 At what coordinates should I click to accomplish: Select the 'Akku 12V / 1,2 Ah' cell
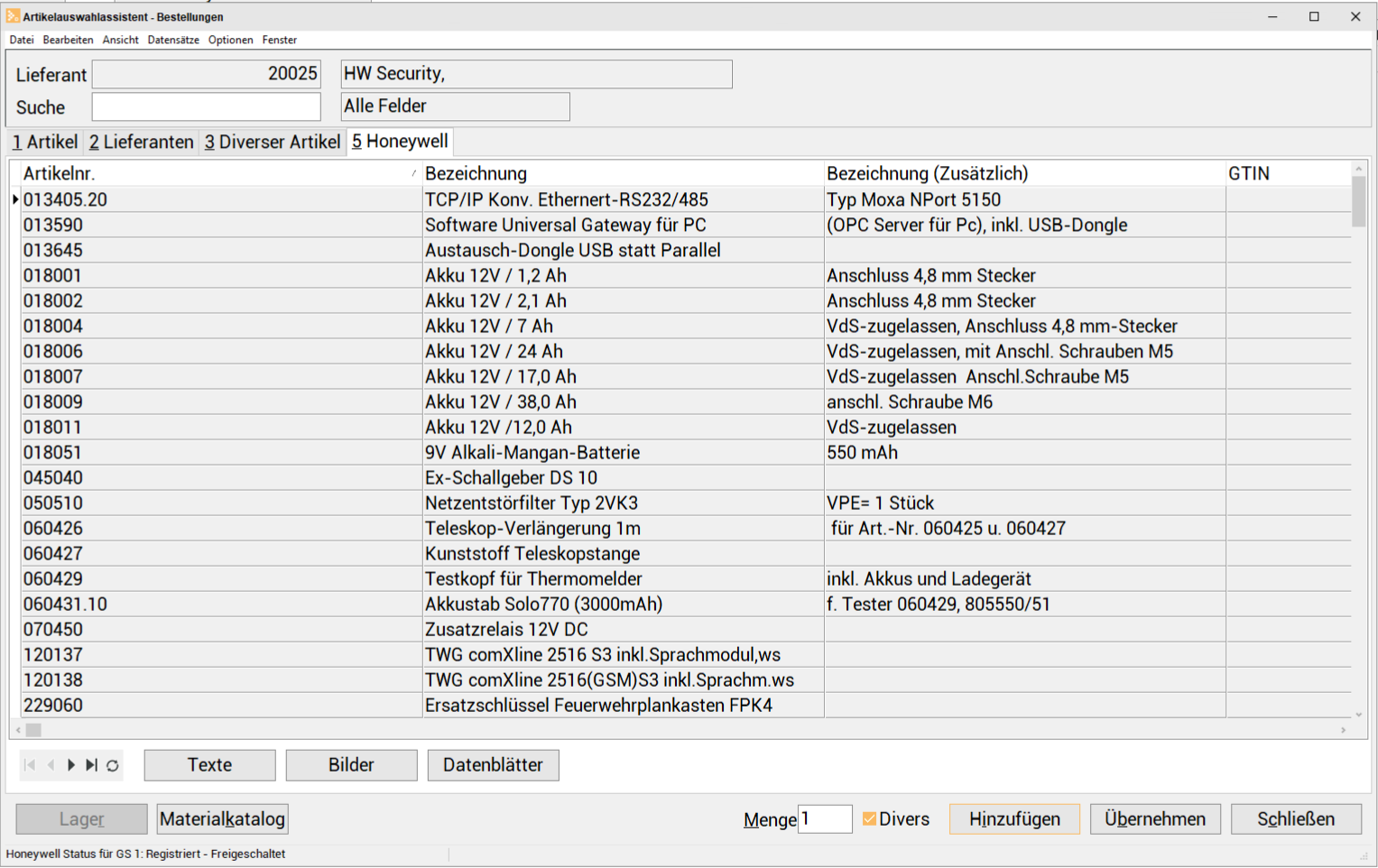coord(623,275)
